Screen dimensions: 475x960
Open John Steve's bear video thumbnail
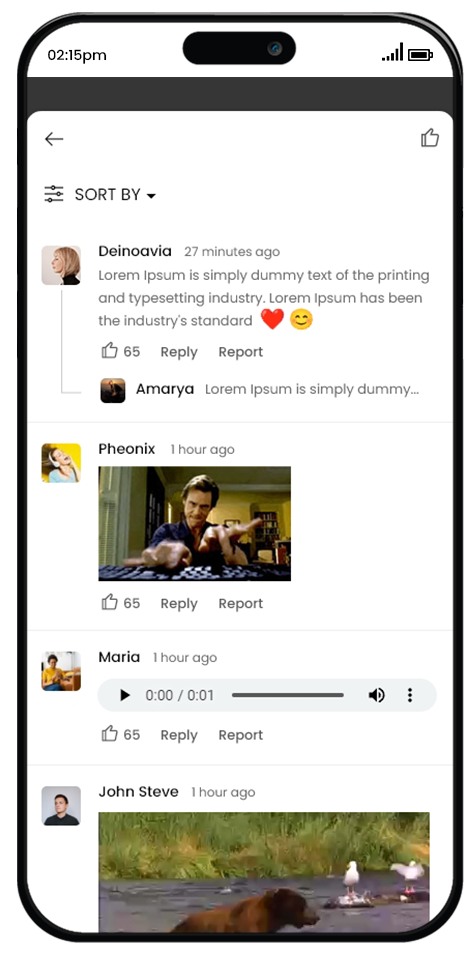[264, 872]
